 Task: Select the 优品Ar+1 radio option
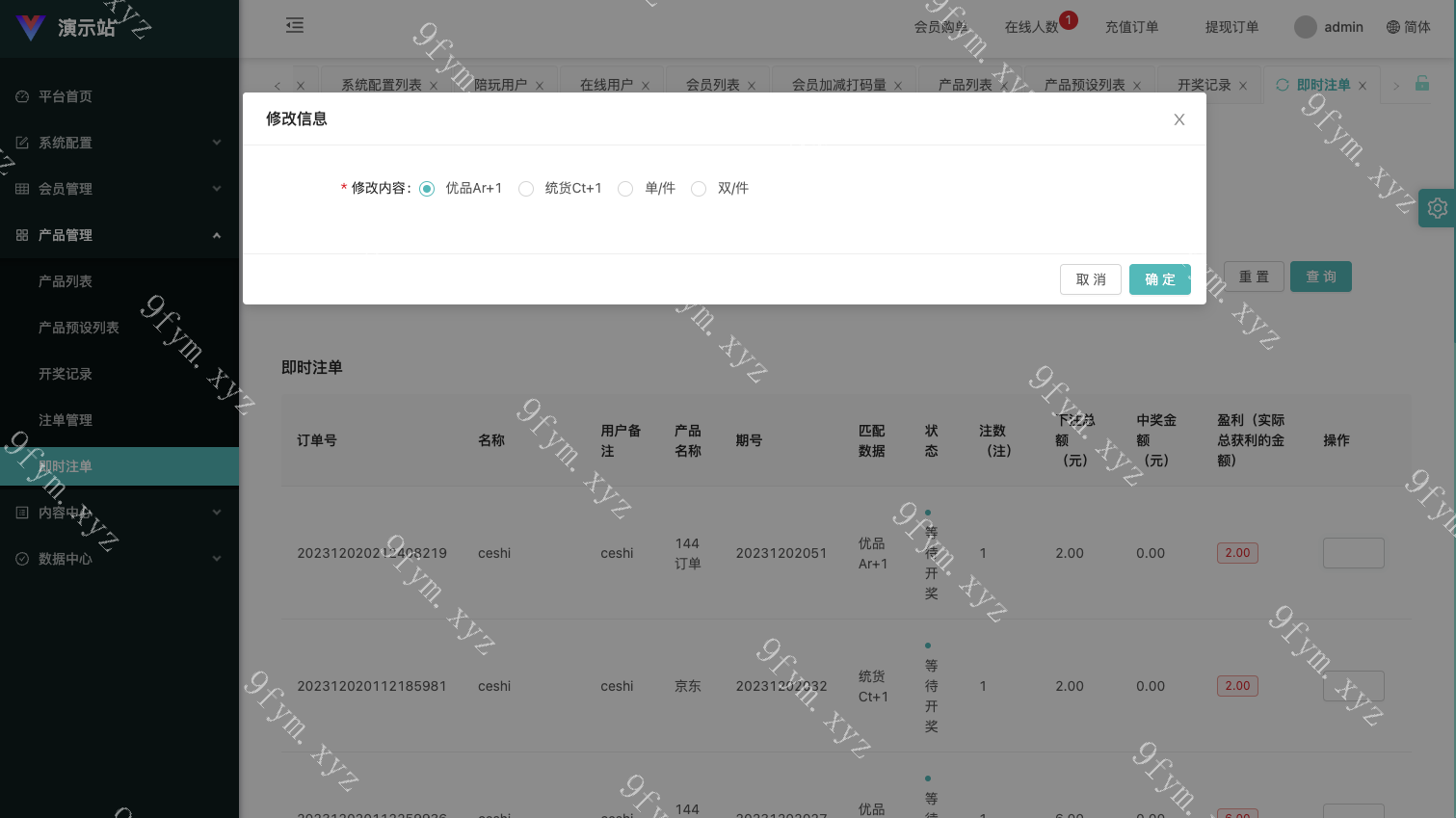427,189
